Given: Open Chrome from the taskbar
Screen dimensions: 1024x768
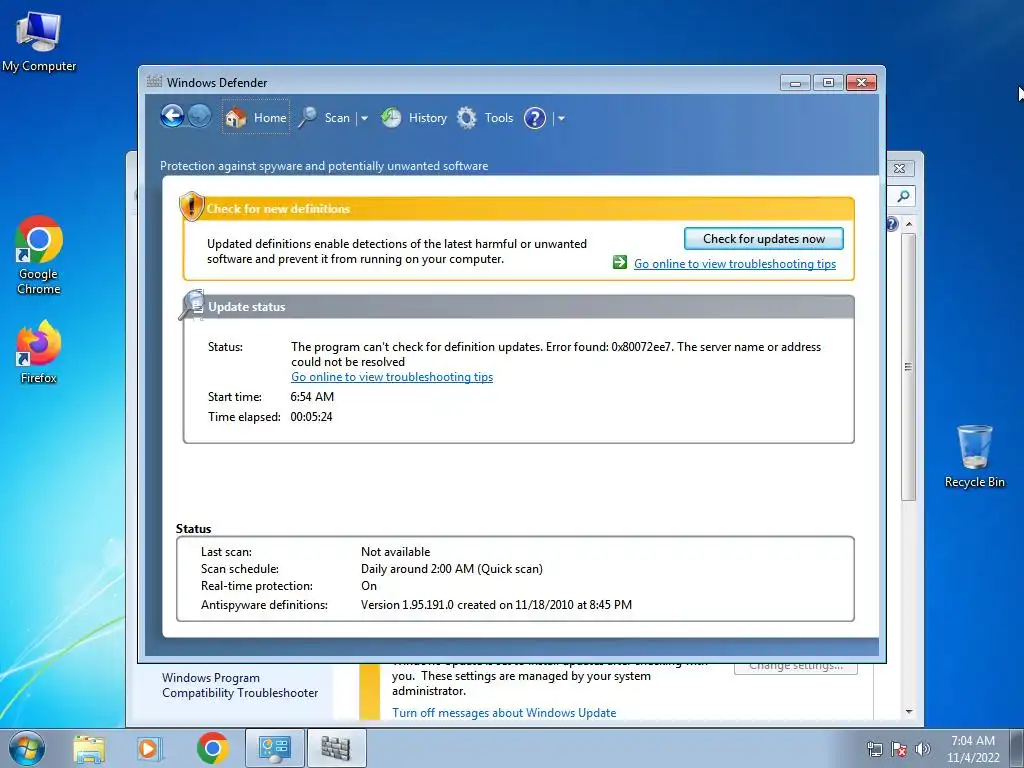Looking at the screenshot, I should [x=212, y=748].
